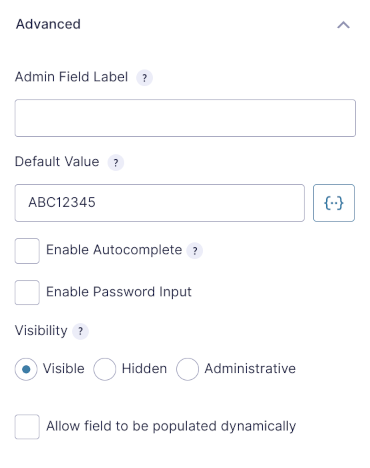The height and width of the screenshot is (468, 370).
Task: Open the Default Value help question mark icon
Action: [x=116, y=163]
